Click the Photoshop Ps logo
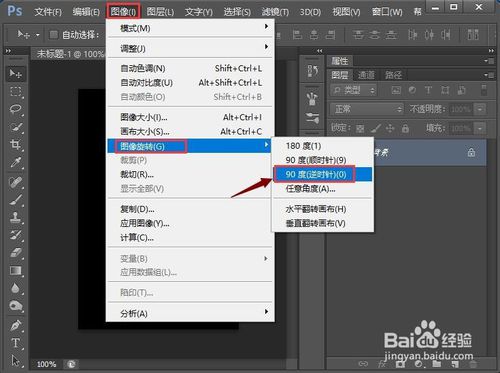The width and height of the screenshot is (500, 373). 15,11
